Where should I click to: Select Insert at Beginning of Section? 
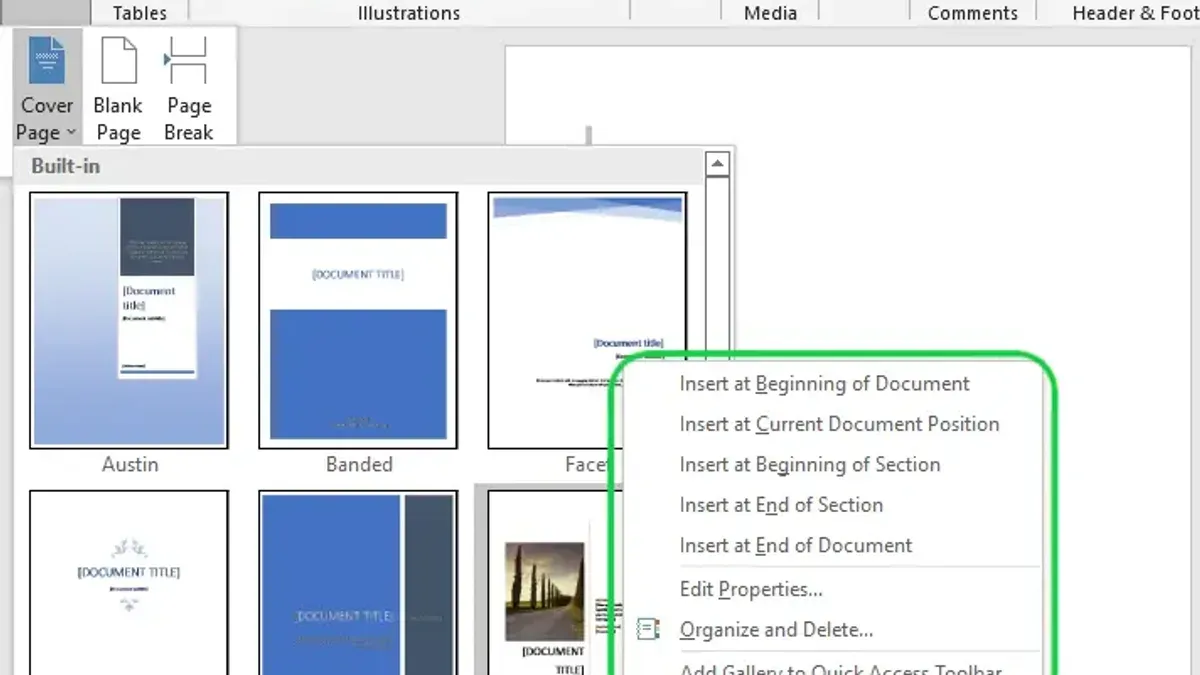810,465
